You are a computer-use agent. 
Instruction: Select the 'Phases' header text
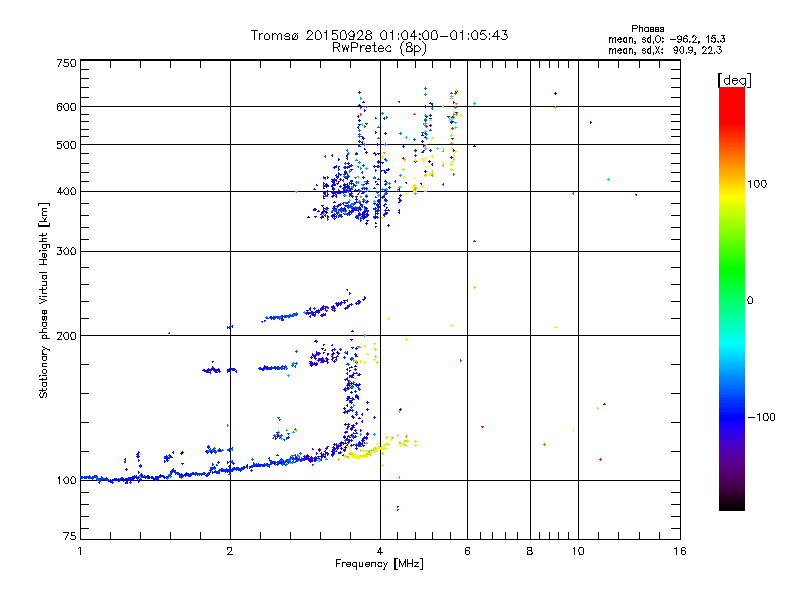coord(647,29)
